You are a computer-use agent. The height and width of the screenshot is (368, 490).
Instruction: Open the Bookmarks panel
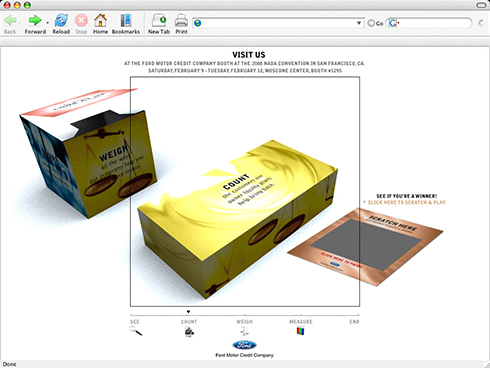(x=126, y=24)
